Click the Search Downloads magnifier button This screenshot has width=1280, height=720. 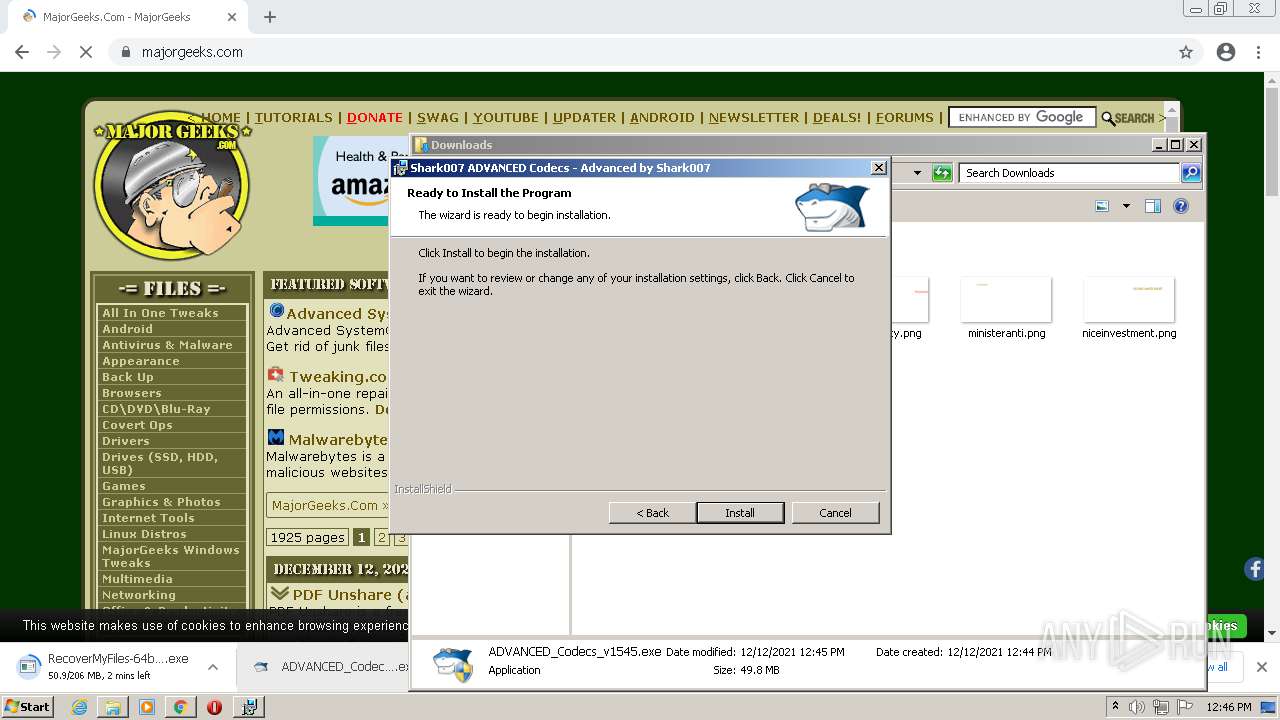[1191, 173]
